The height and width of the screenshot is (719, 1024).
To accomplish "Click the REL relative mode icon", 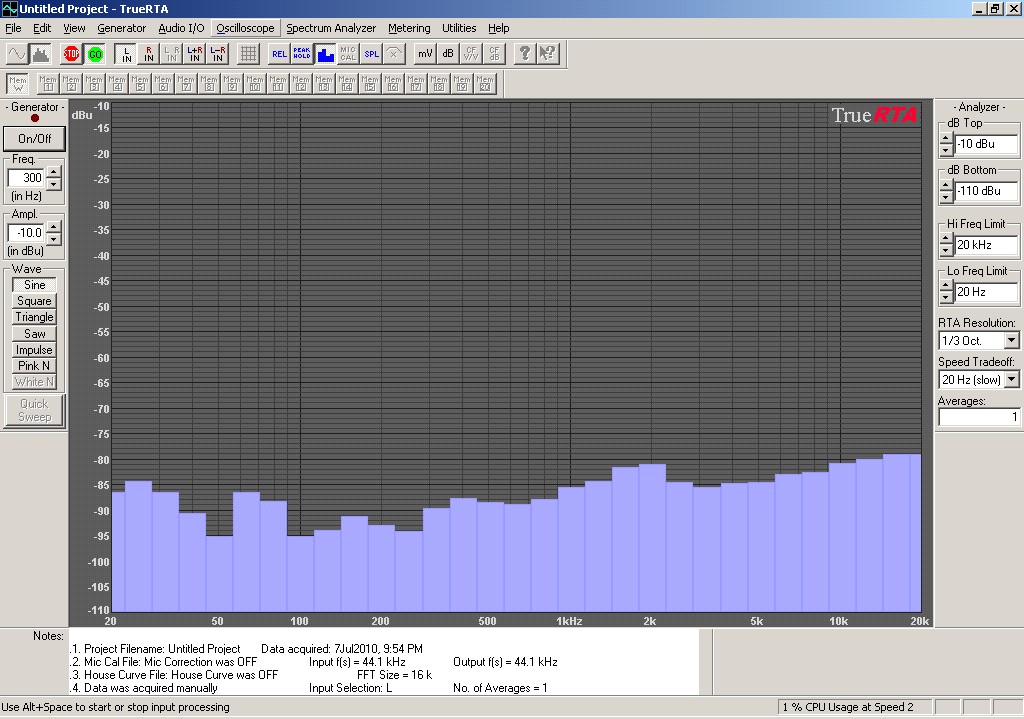I will tap(279, 54).
